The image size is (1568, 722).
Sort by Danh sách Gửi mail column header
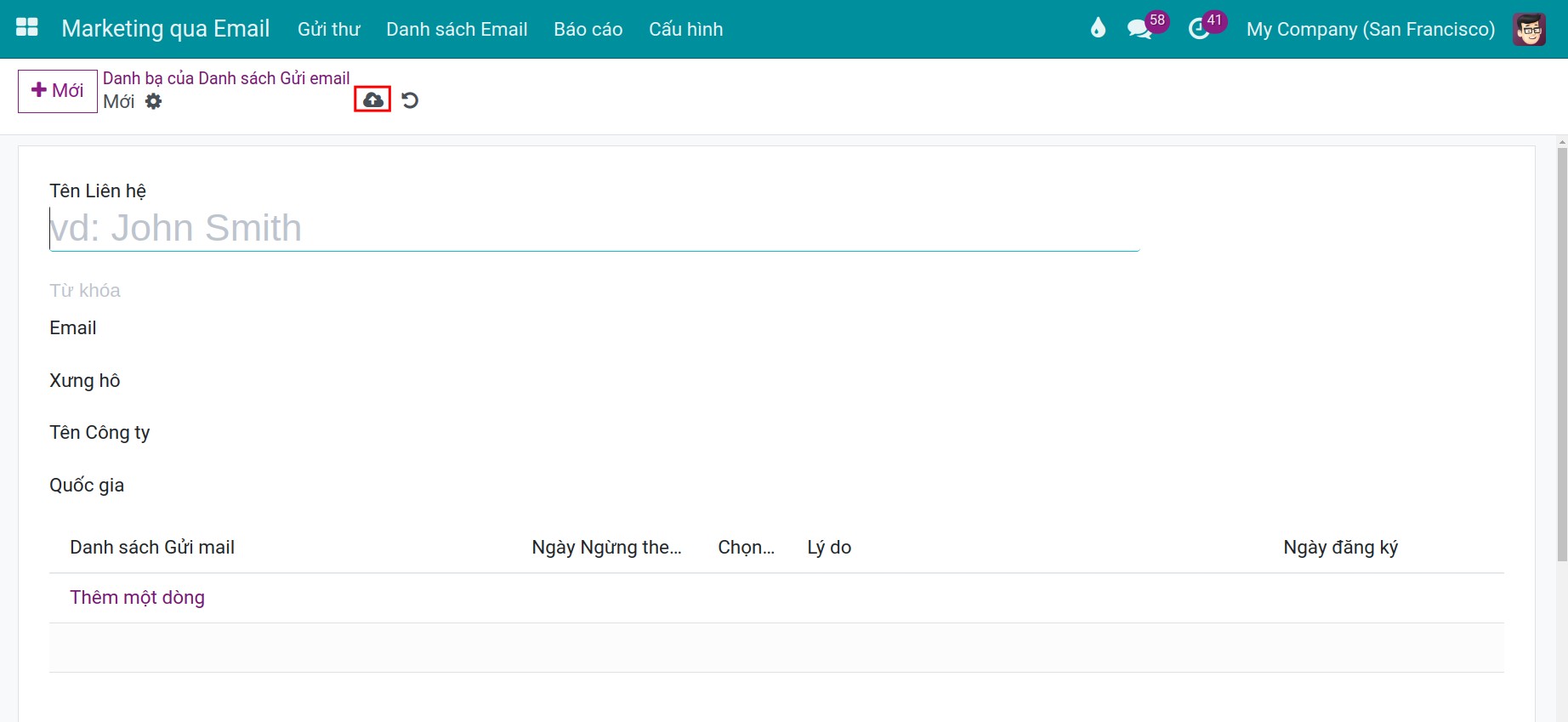pos(152,547)
